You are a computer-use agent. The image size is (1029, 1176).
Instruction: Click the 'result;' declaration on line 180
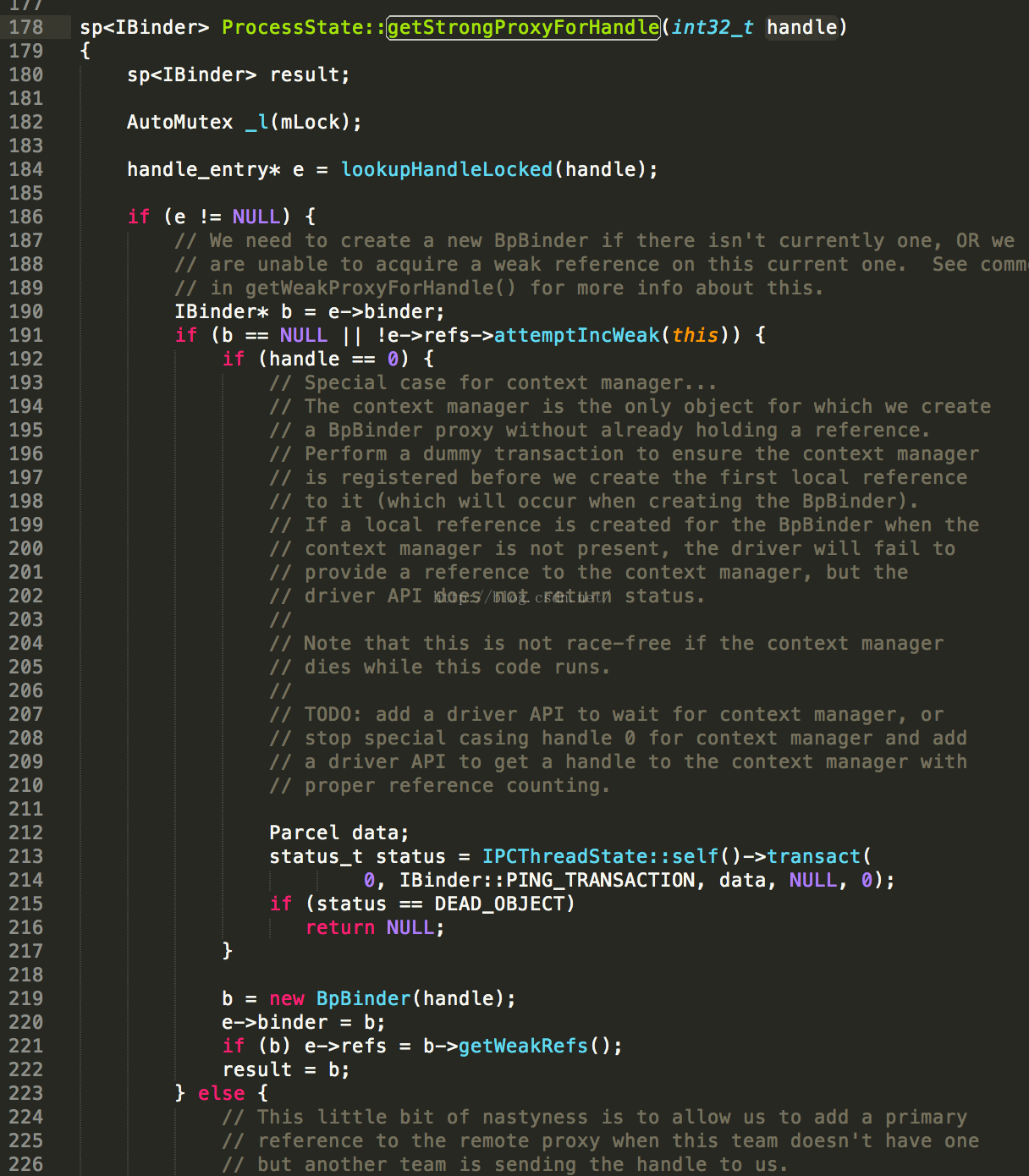point(310,74)
